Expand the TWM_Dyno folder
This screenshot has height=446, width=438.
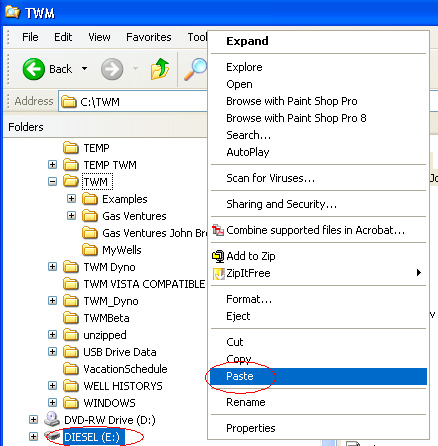click(52, 301)
